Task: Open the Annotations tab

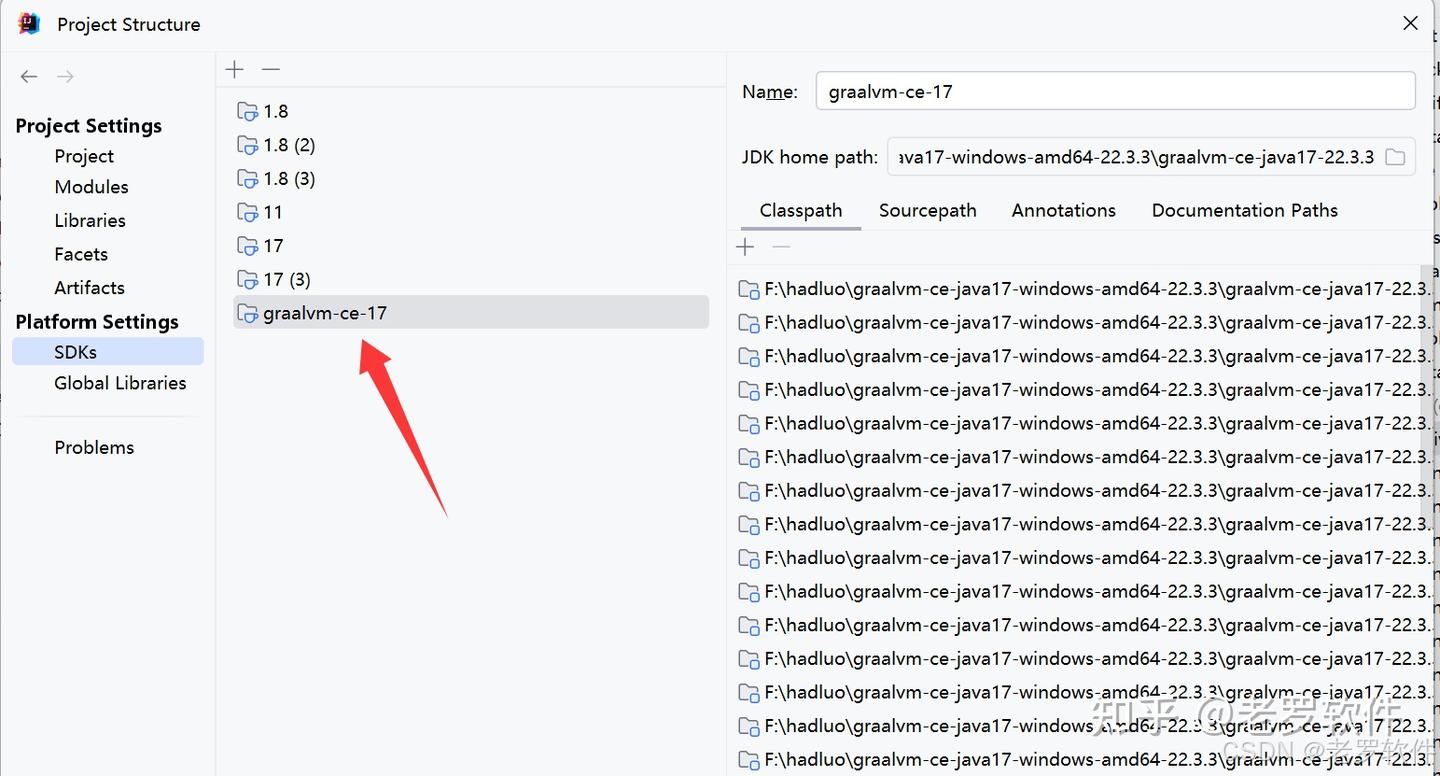Action: click(1063, 210)
